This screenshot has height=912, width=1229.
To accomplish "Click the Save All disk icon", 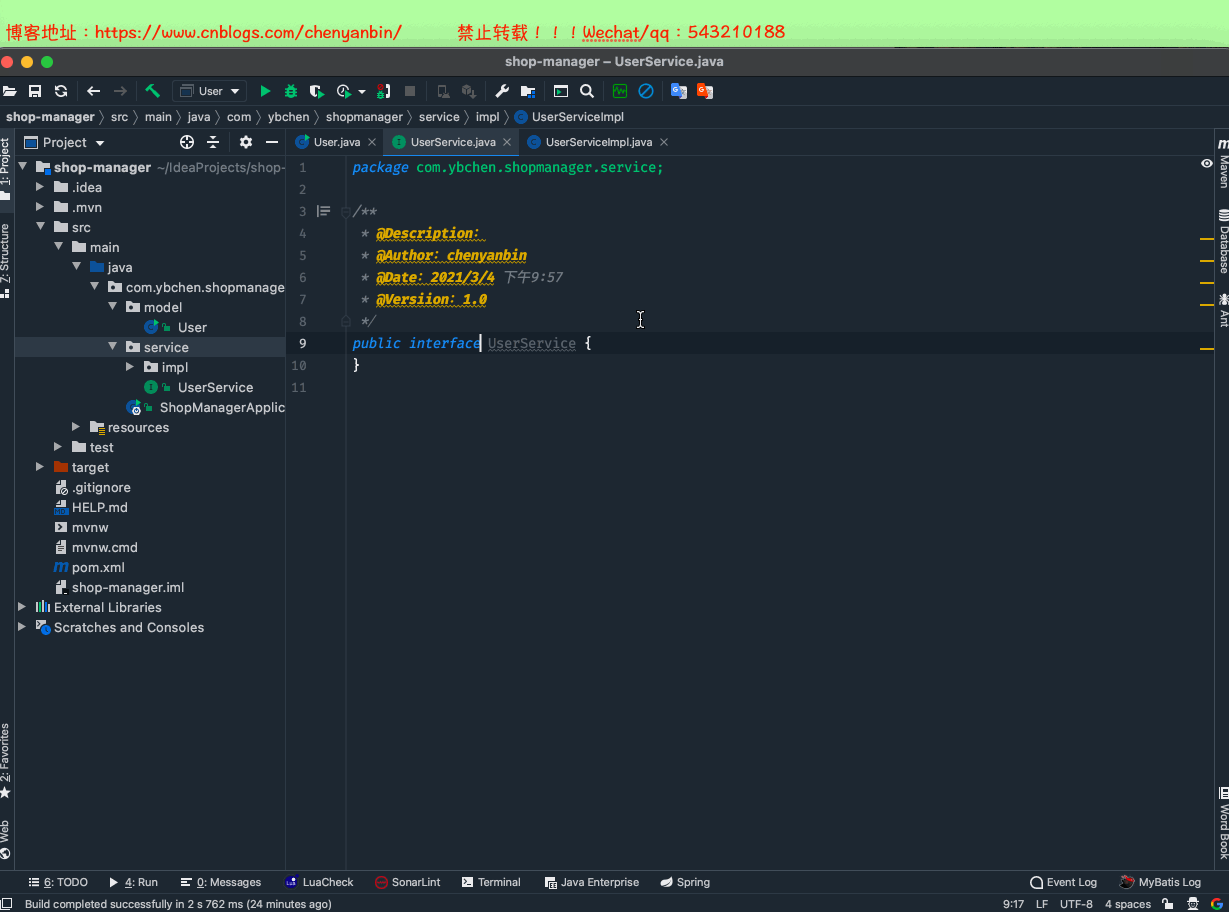I will pos(35,91).
